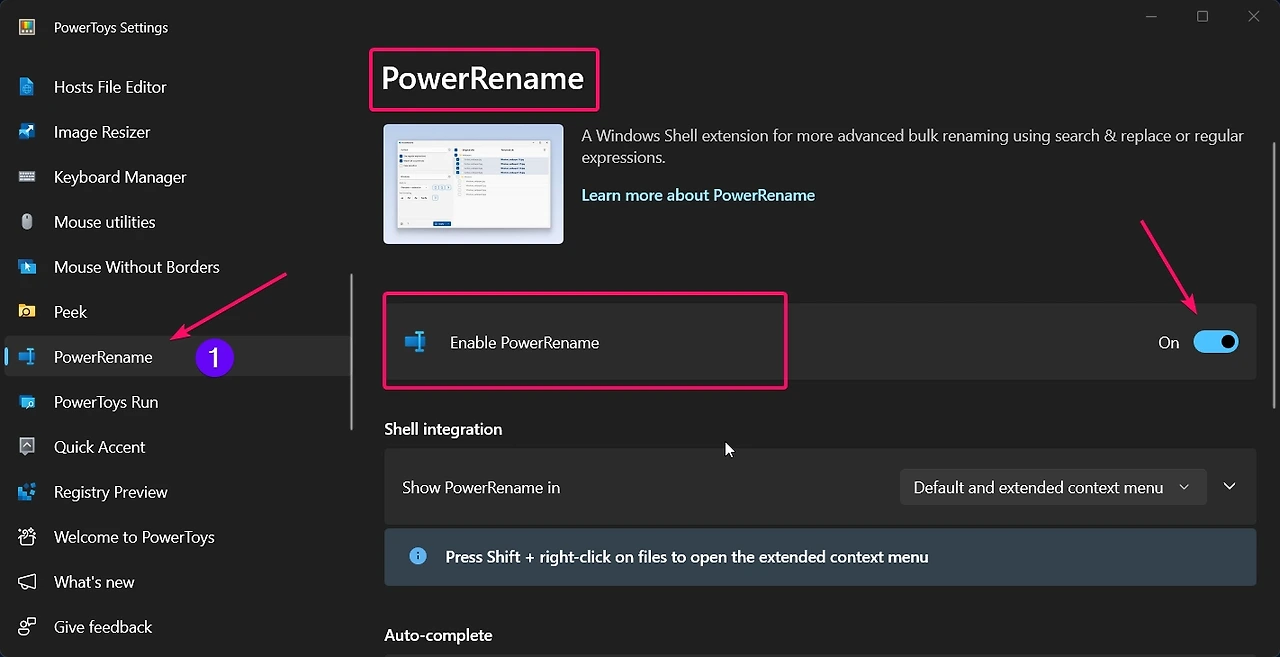Select the Peek sidebar item
Image resolution: width=1280 pixels, height=657 pixels.
176,312
